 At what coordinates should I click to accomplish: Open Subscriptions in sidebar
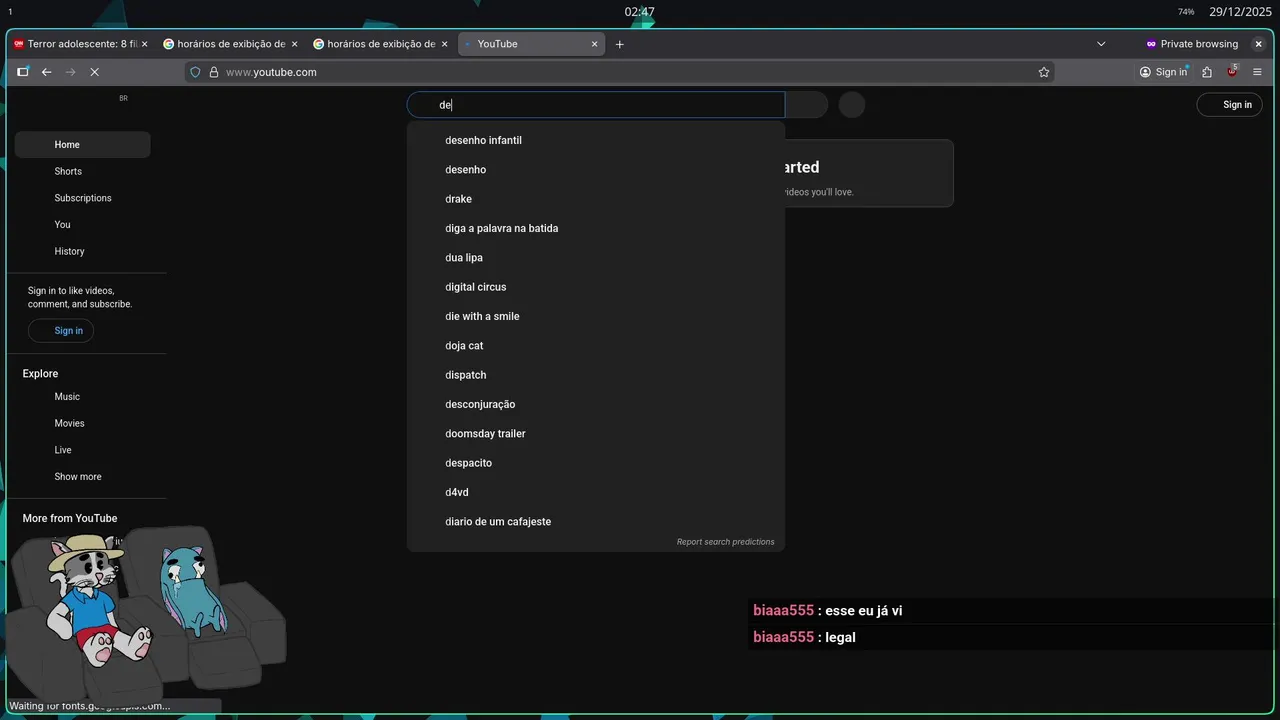(82, 198)
